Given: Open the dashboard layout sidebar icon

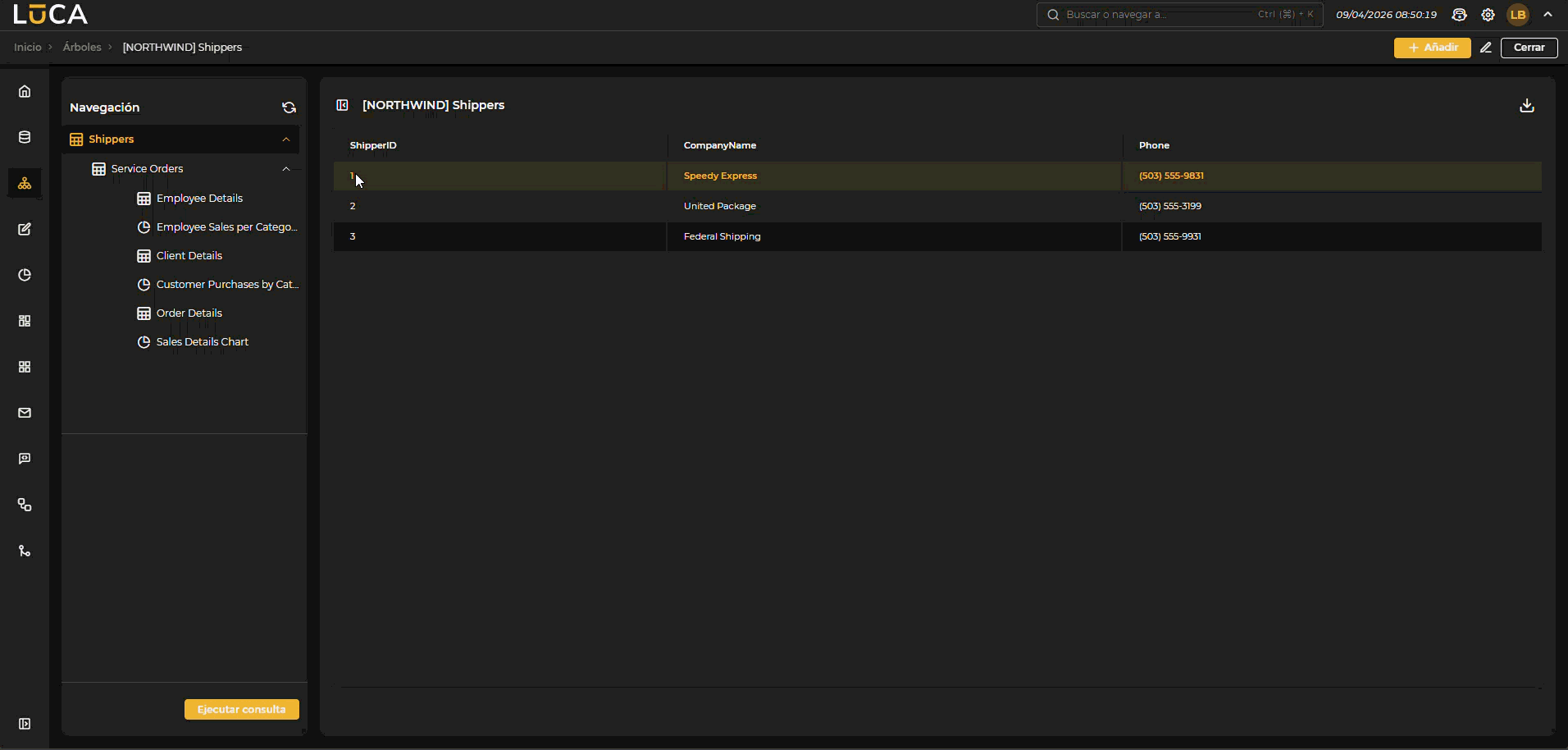Looking at the screenshot, I should pos(25,321).
